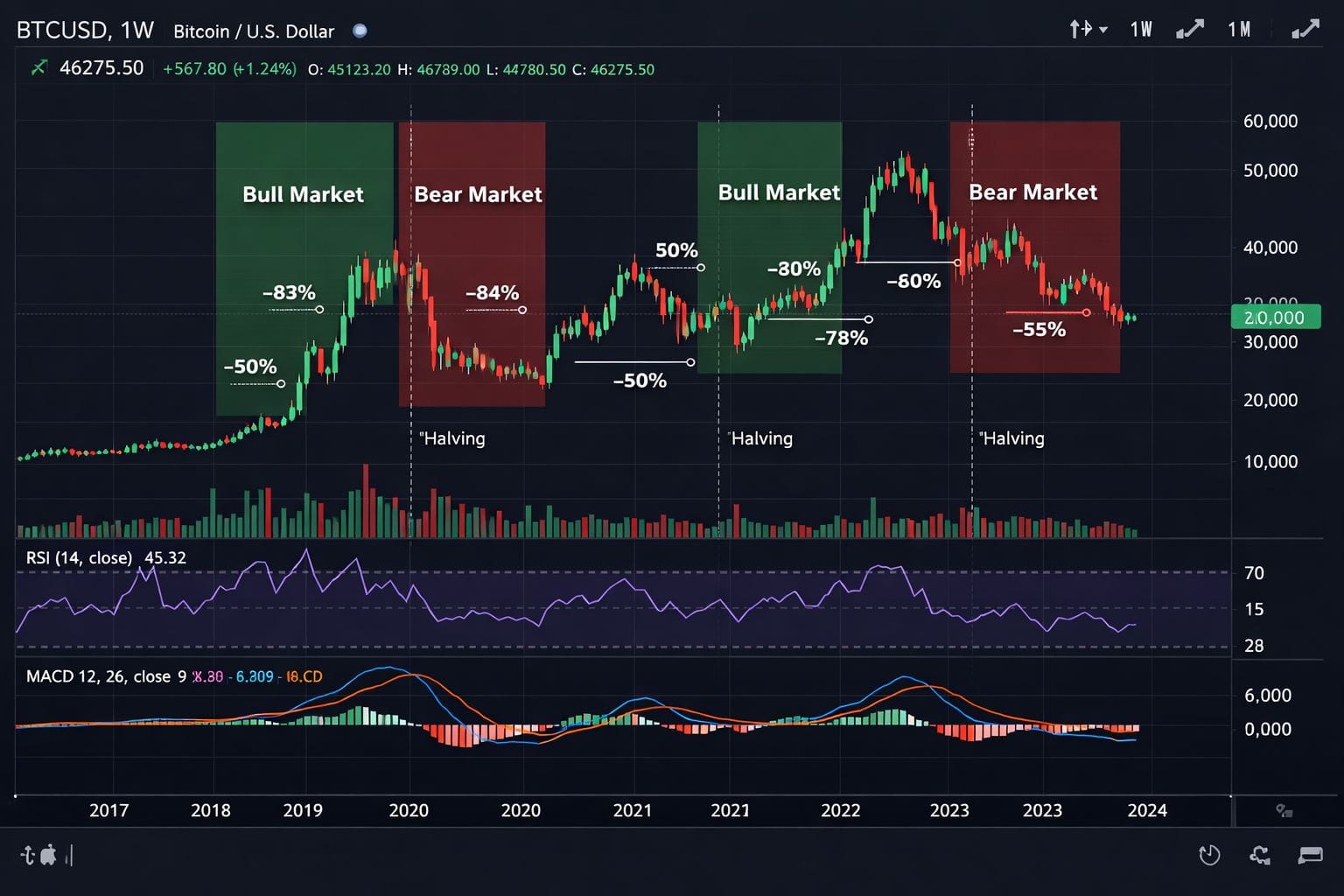Click the 28 level on the RSI axis
1344x896 pixels.
1254,646
